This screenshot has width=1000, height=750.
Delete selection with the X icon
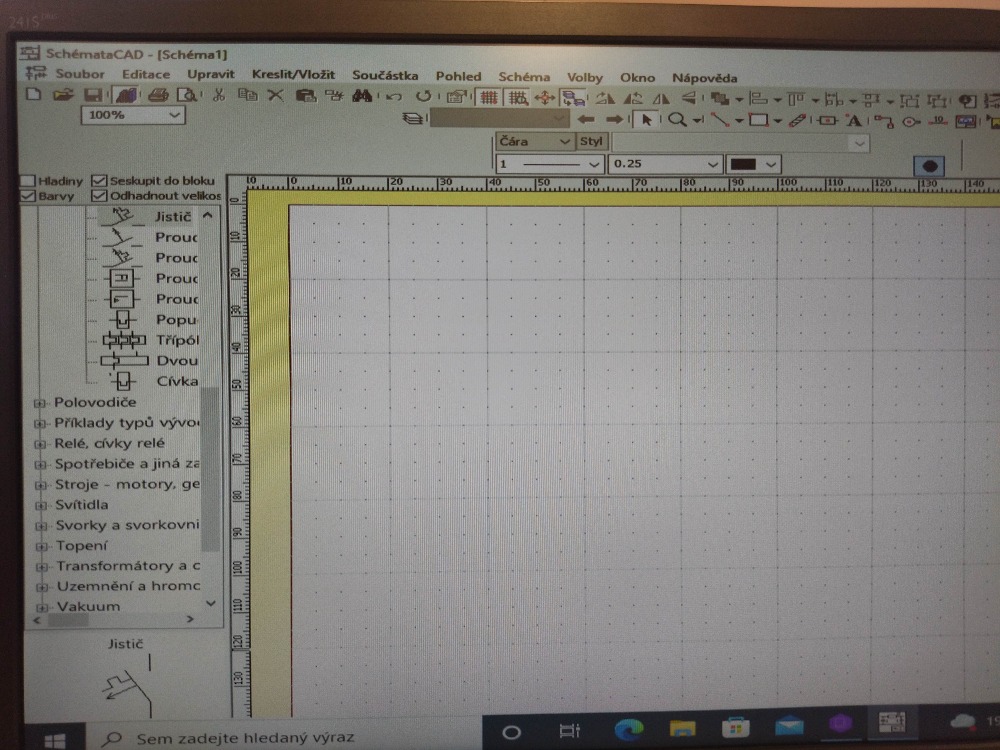[x=275, y=96]
